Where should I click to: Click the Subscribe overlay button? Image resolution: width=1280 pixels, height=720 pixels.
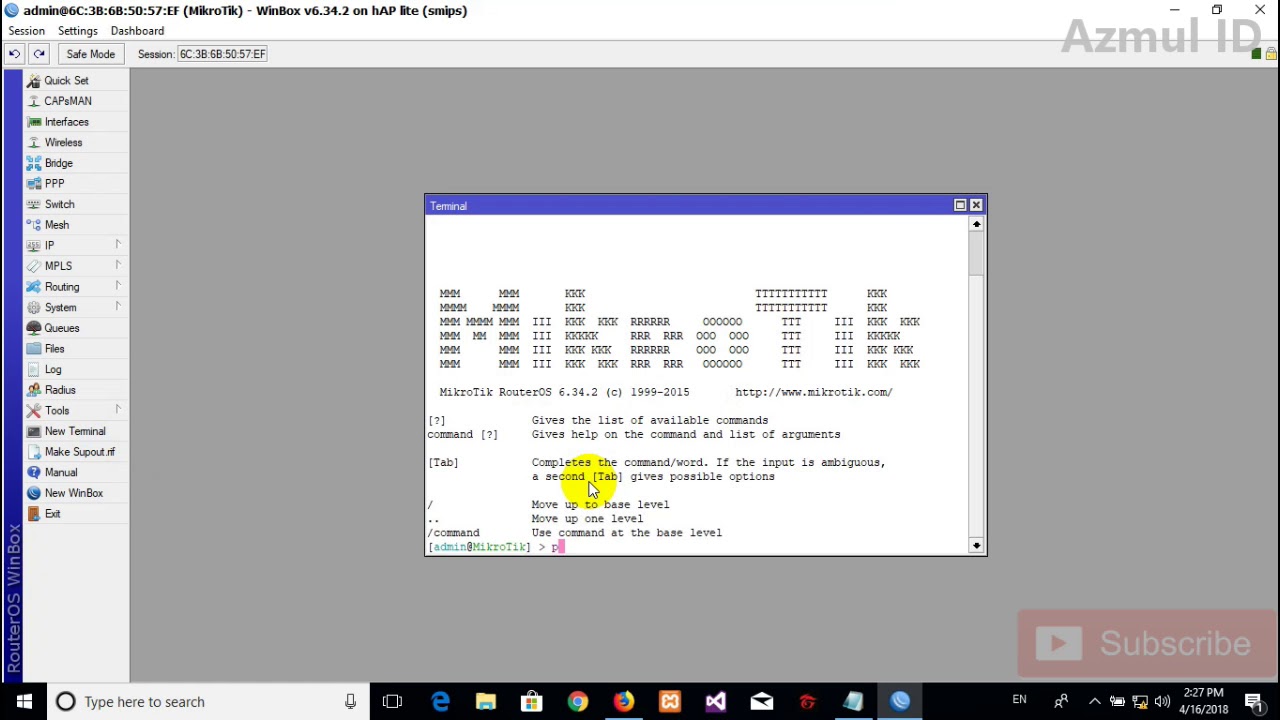(x=1146, y=643)
